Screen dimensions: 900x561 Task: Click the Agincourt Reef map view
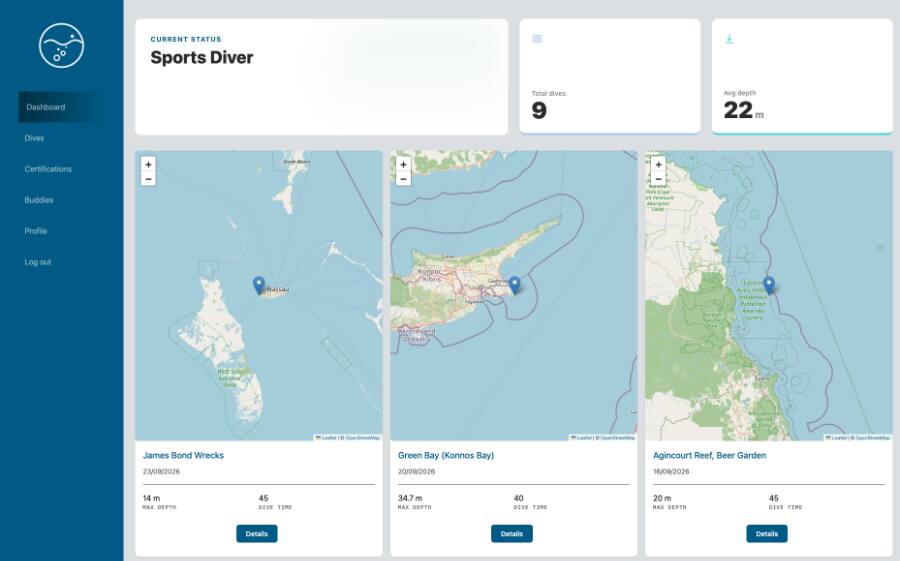coord(769,296)
